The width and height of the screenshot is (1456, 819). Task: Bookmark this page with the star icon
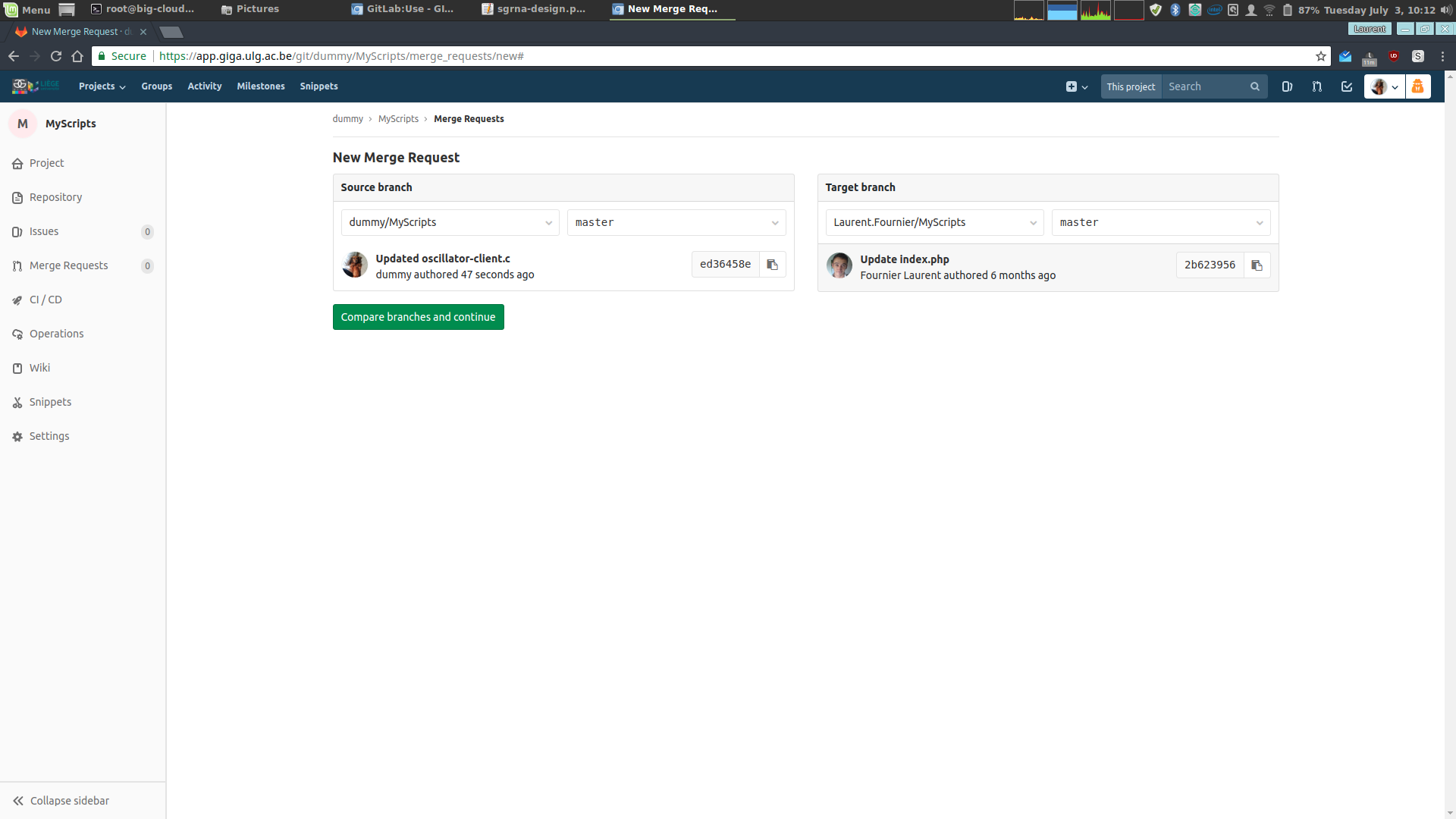click(x=1321, y=56)
